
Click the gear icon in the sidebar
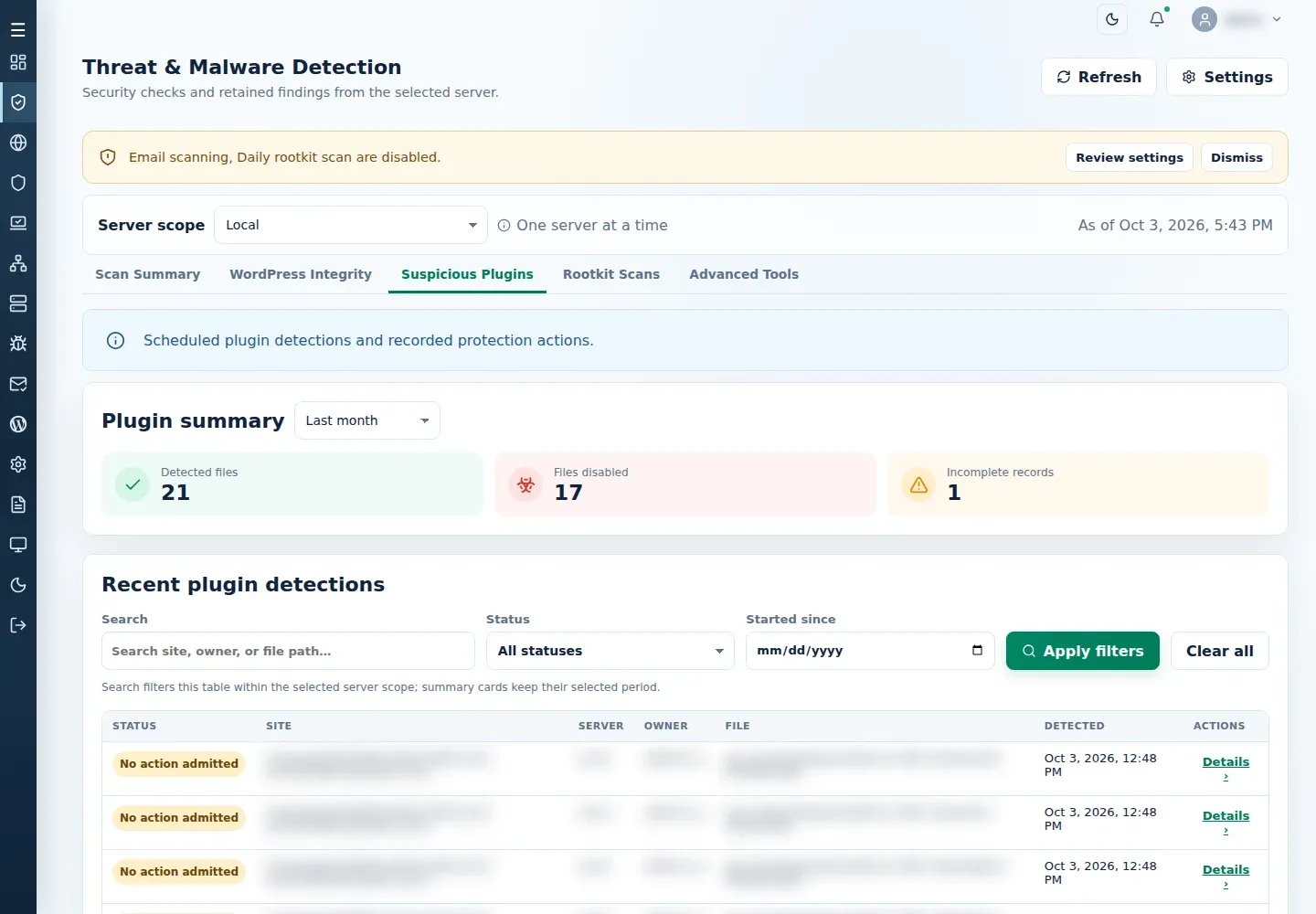(x=18, y=464)
